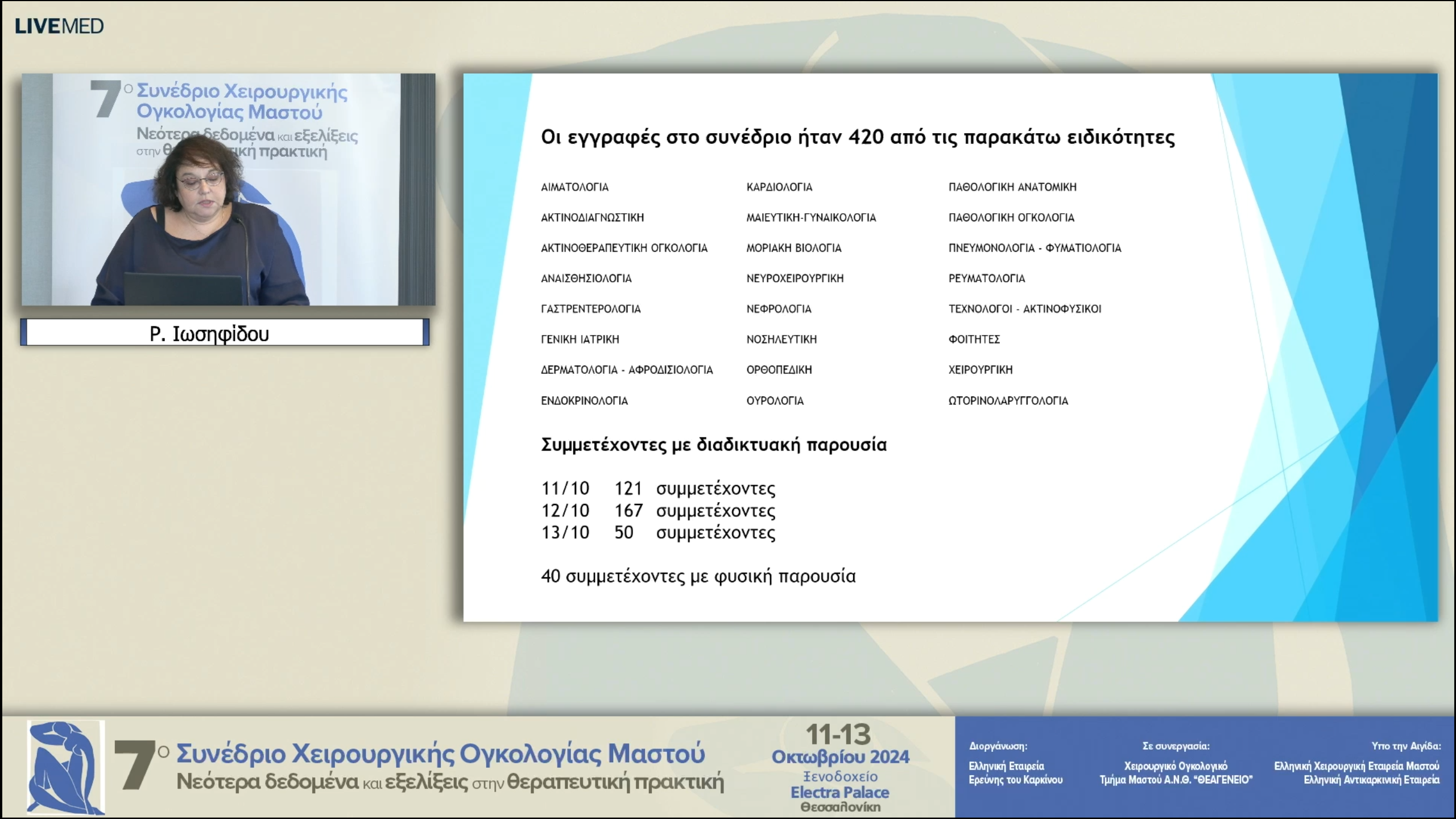
Task: Click the LIVEMED logo
Action: click(x=59, y=26)
